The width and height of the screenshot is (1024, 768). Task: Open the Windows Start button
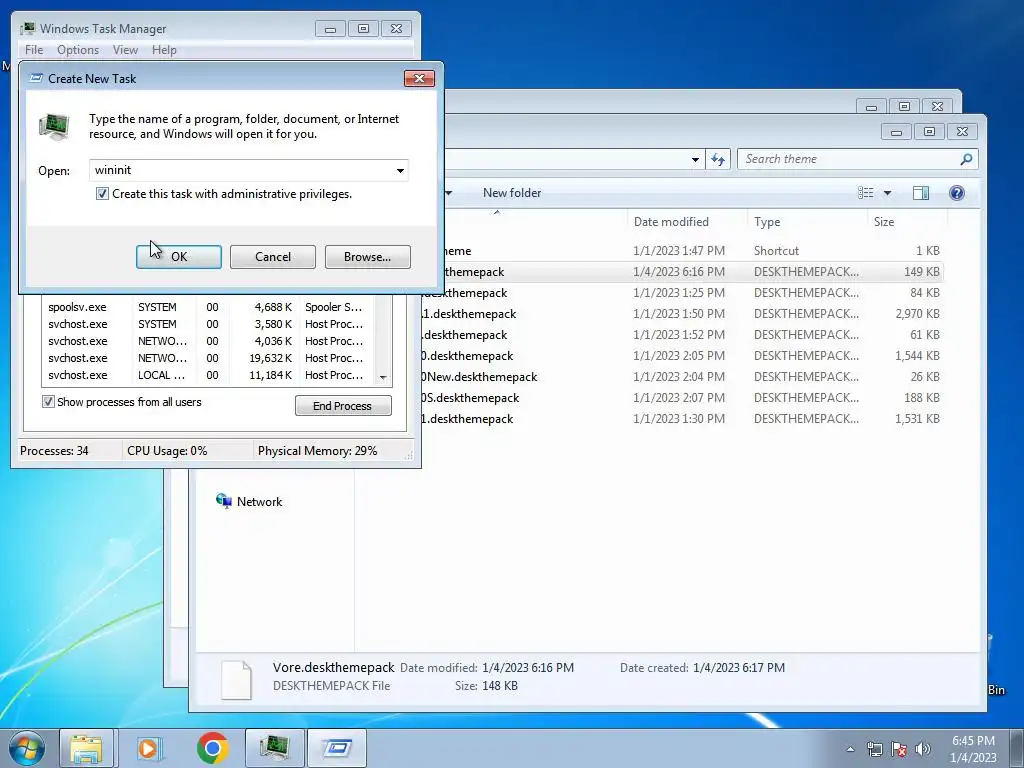[27, 748]
